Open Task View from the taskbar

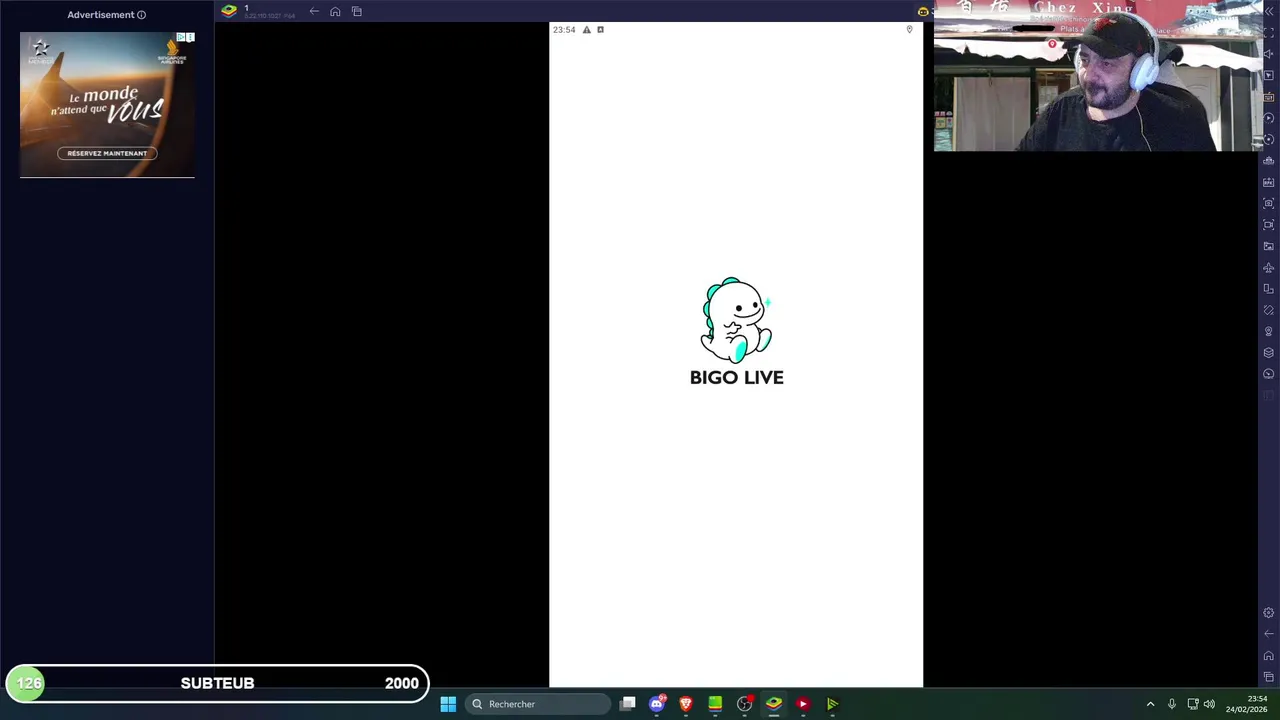[628, 704]
